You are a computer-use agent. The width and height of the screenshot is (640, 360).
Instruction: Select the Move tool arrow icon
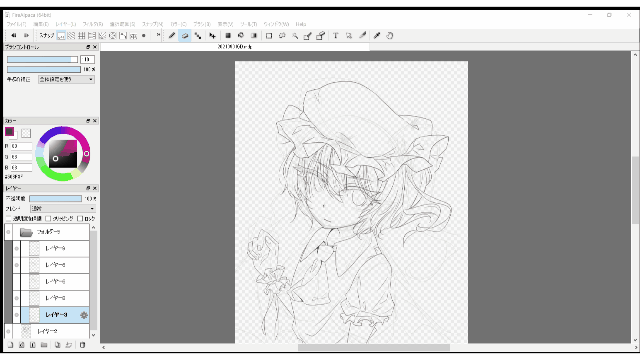[212, 36]
